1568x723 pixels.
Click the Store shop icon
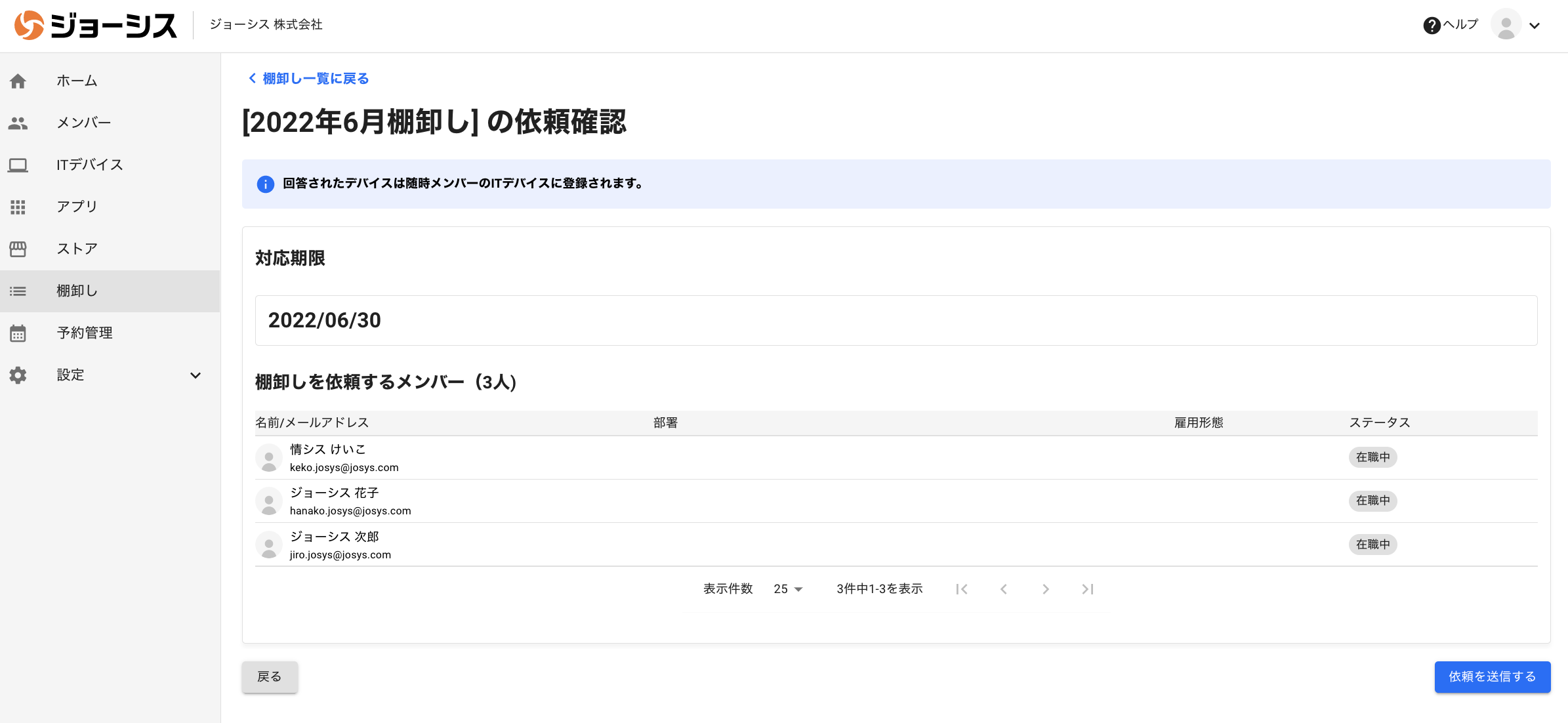[x=18, y=249]
